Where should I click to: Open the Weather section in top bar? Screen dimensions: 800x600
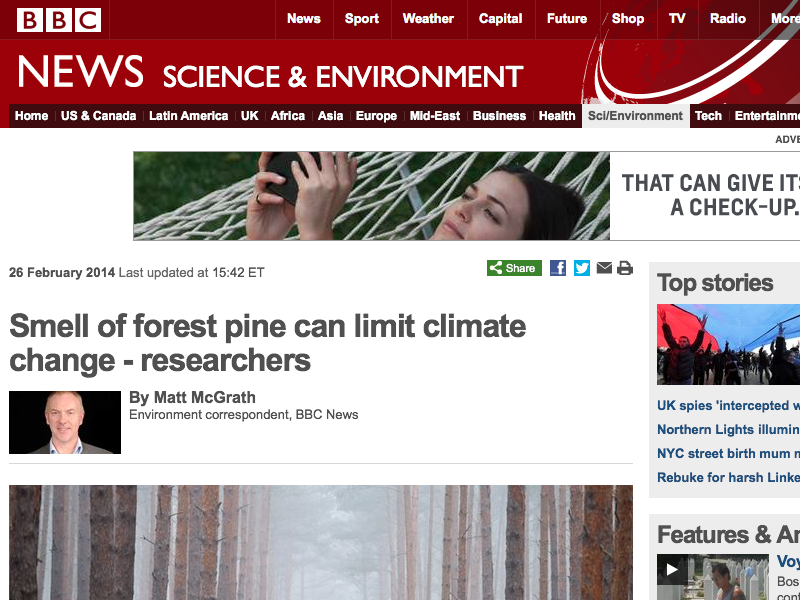click(428, 19)
